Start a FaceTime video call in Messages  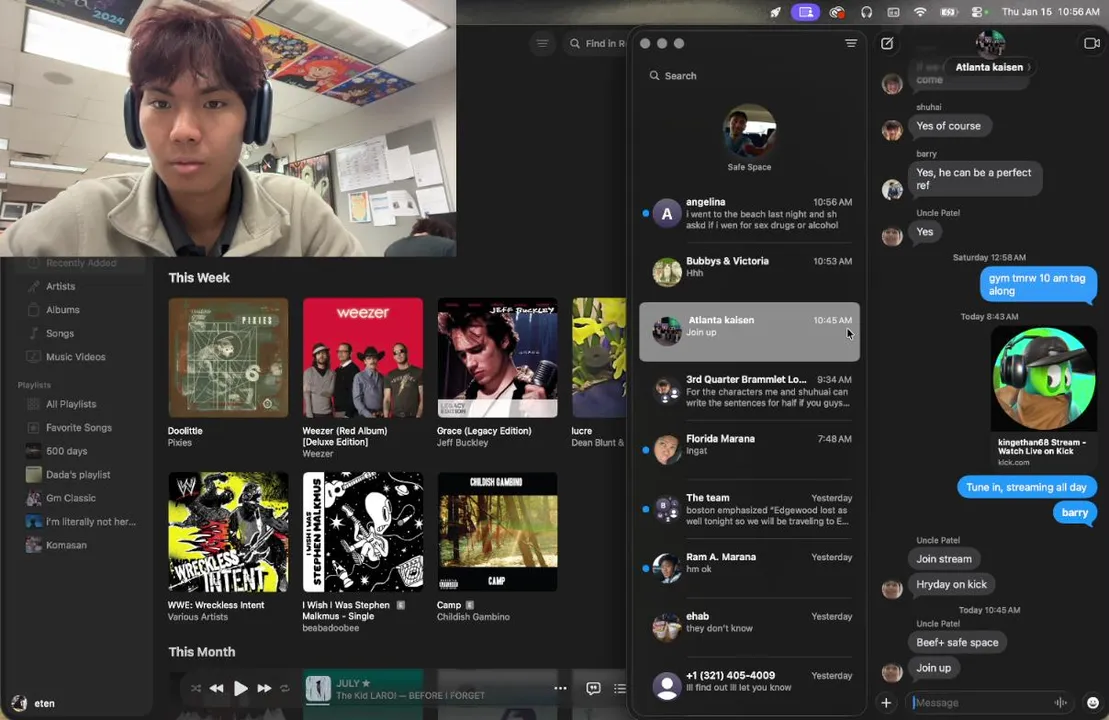pos(1091,43)
